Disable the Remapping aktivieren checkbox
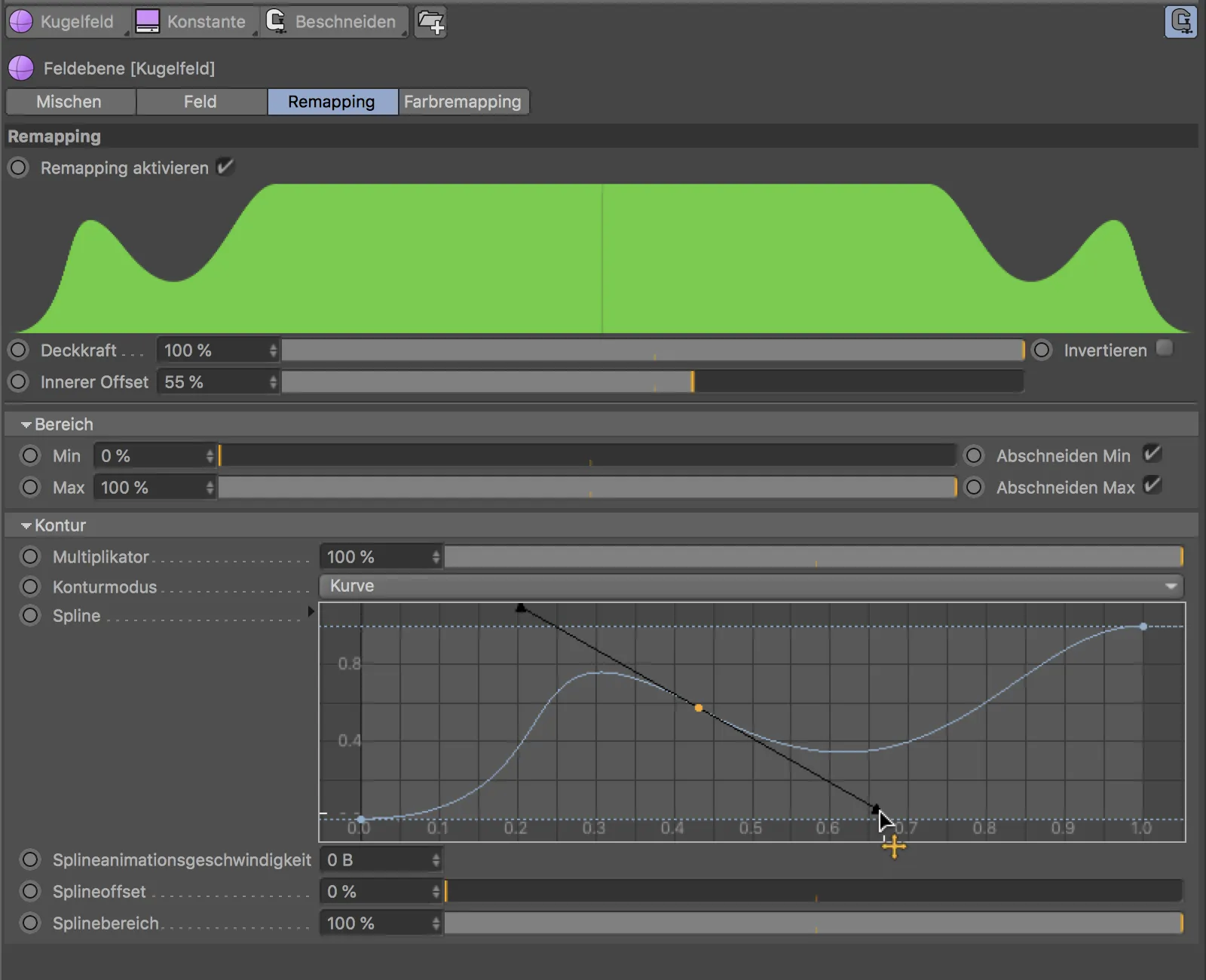This screenshot has height=980, width=1206. 225,167
